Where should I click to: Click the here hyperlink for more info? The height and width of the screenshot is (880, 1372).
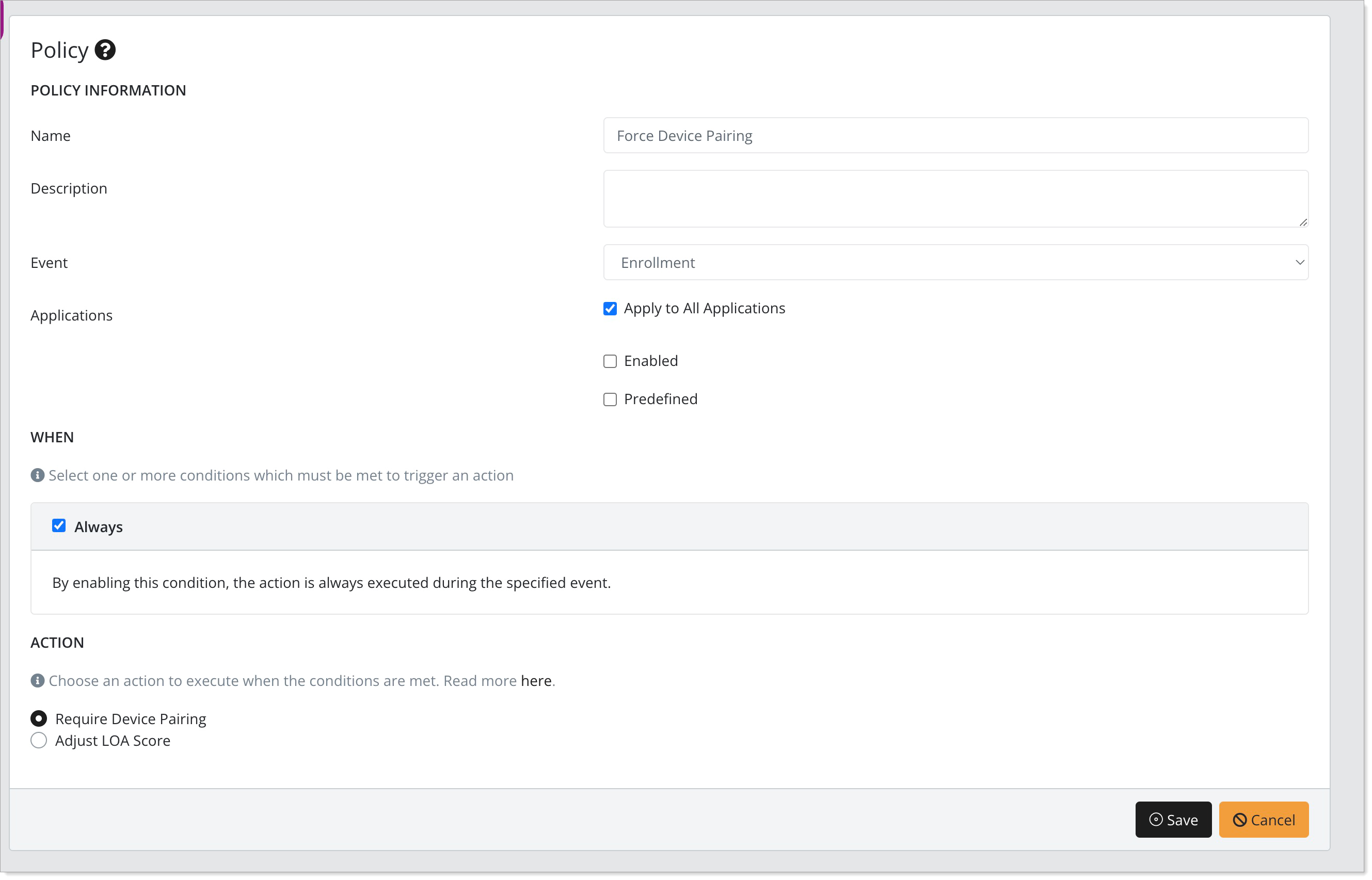pyautogui.click(x=535, y=681)
